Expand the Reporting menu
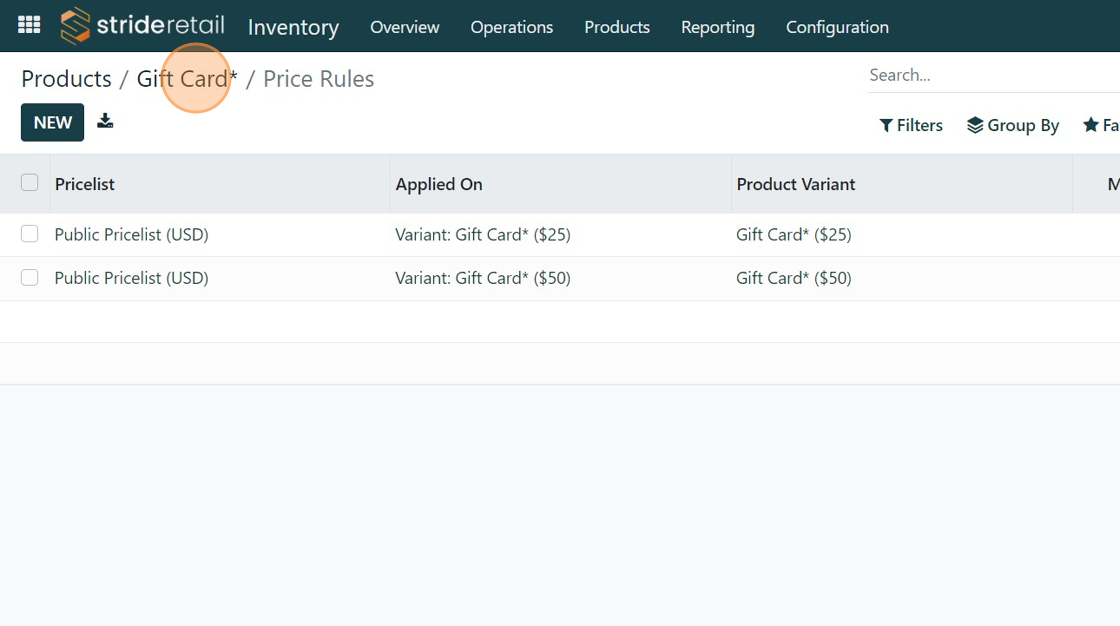Image resolution: width=1120 pixels, height=626 pixels. (717, 27)
